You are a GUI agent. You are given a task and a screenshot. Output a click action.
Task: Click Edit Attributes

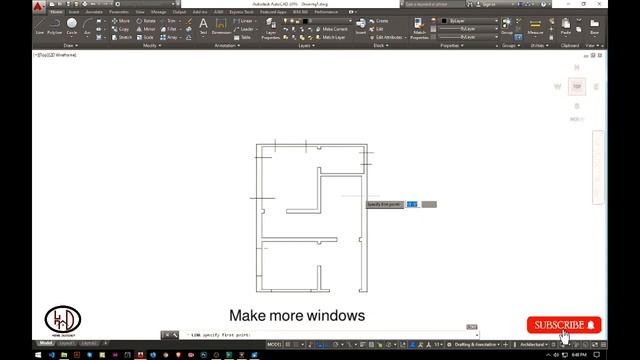tap(387, 38)
